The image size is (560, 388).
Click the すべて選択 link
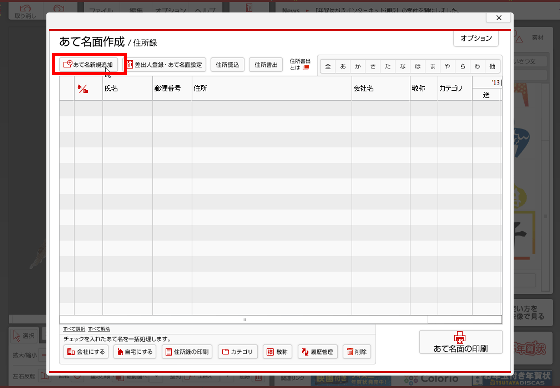[x=74, y=329]
